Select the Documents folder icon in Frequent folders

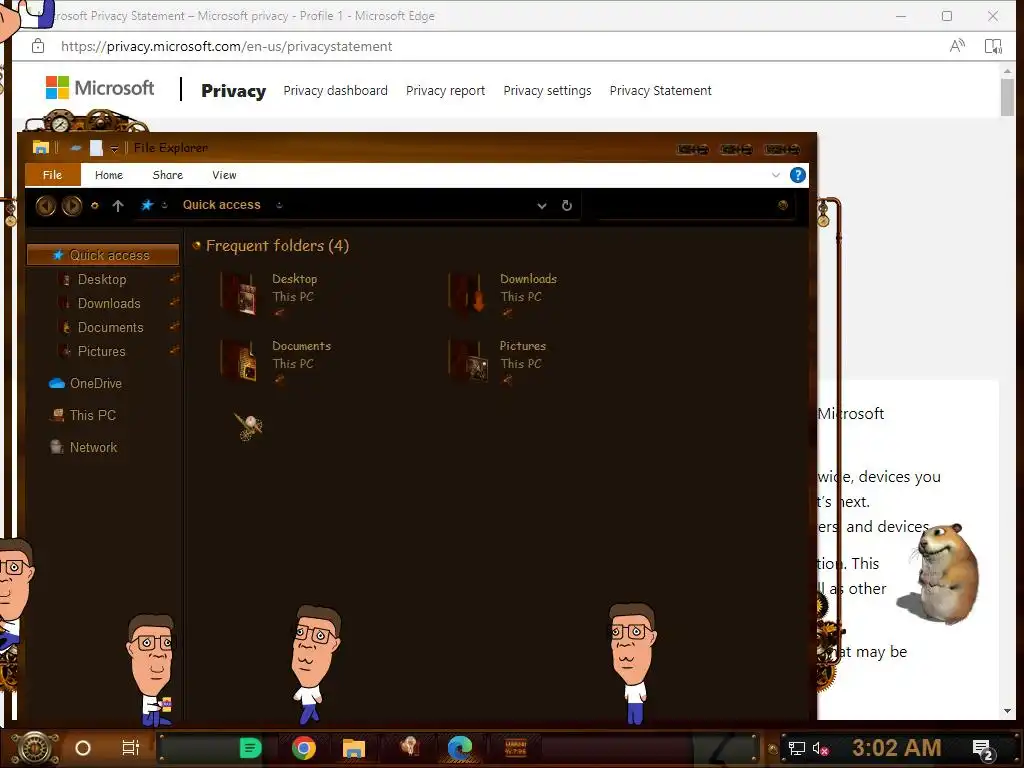click(240, 361)
